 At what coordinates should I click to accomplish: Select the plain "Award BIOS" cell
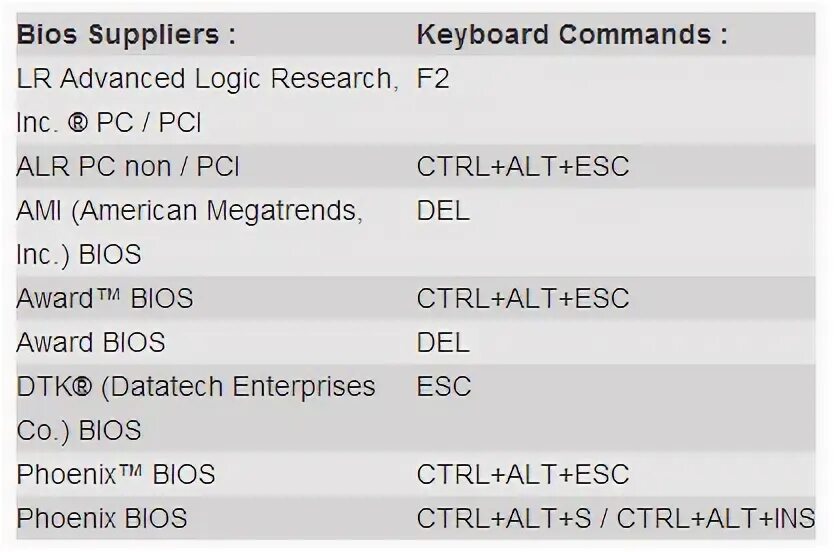[90, 342]
